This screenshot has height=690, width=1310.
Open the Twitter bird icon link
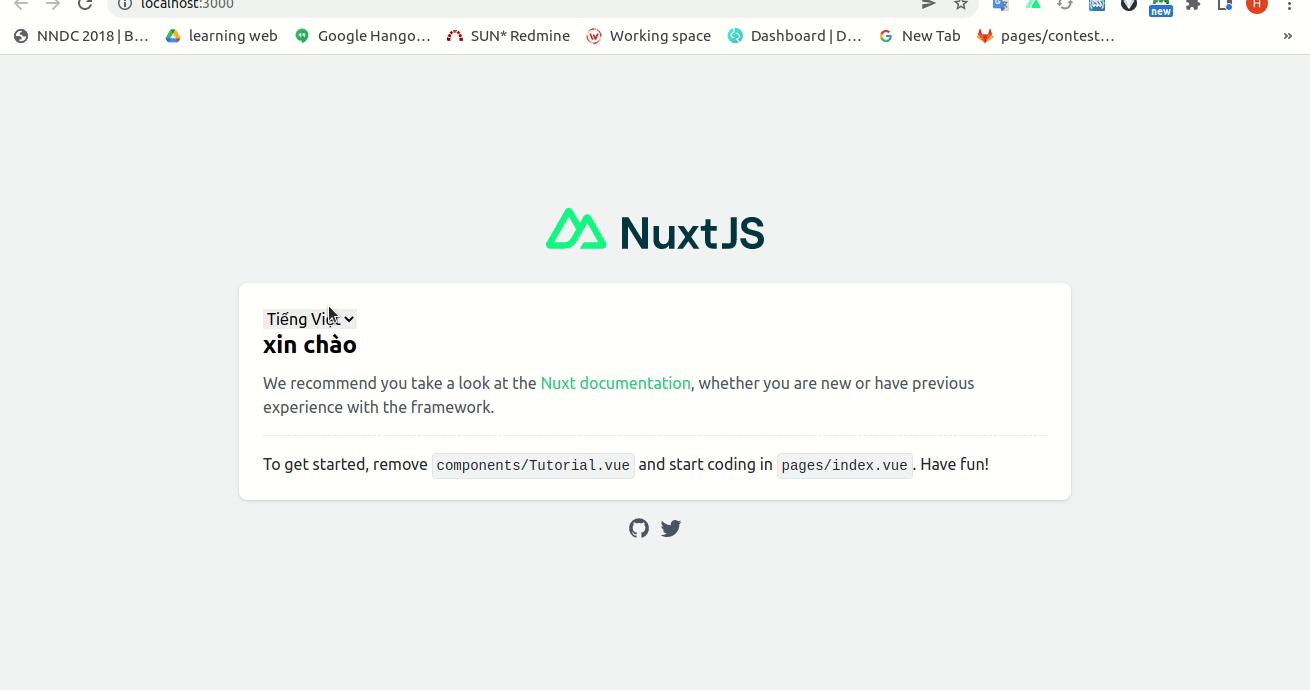point(671,528)
